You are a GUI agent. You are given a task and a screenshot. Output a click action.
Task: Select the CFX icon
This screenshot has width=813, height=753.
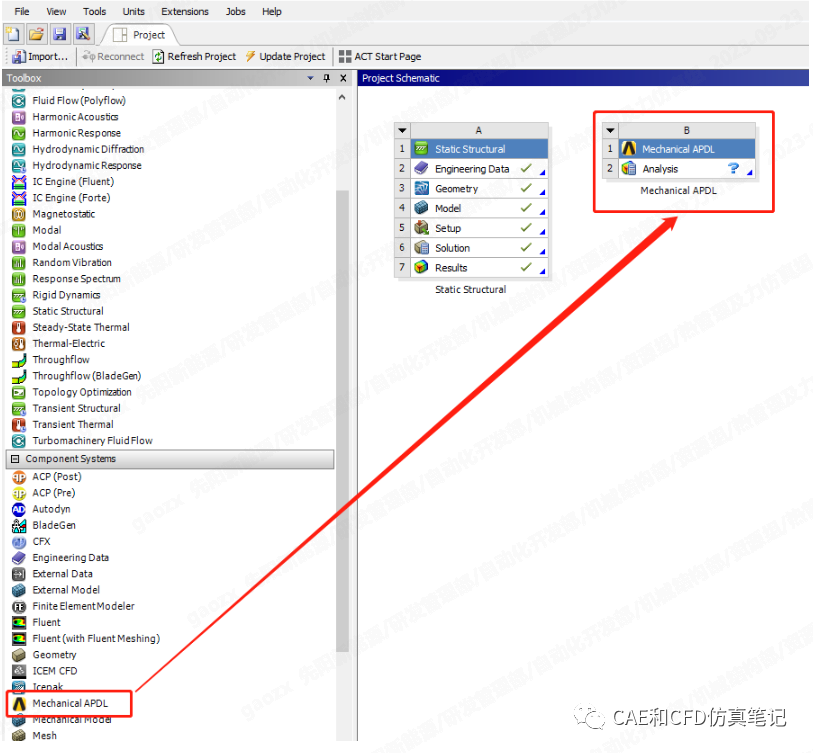coord(19,541)
